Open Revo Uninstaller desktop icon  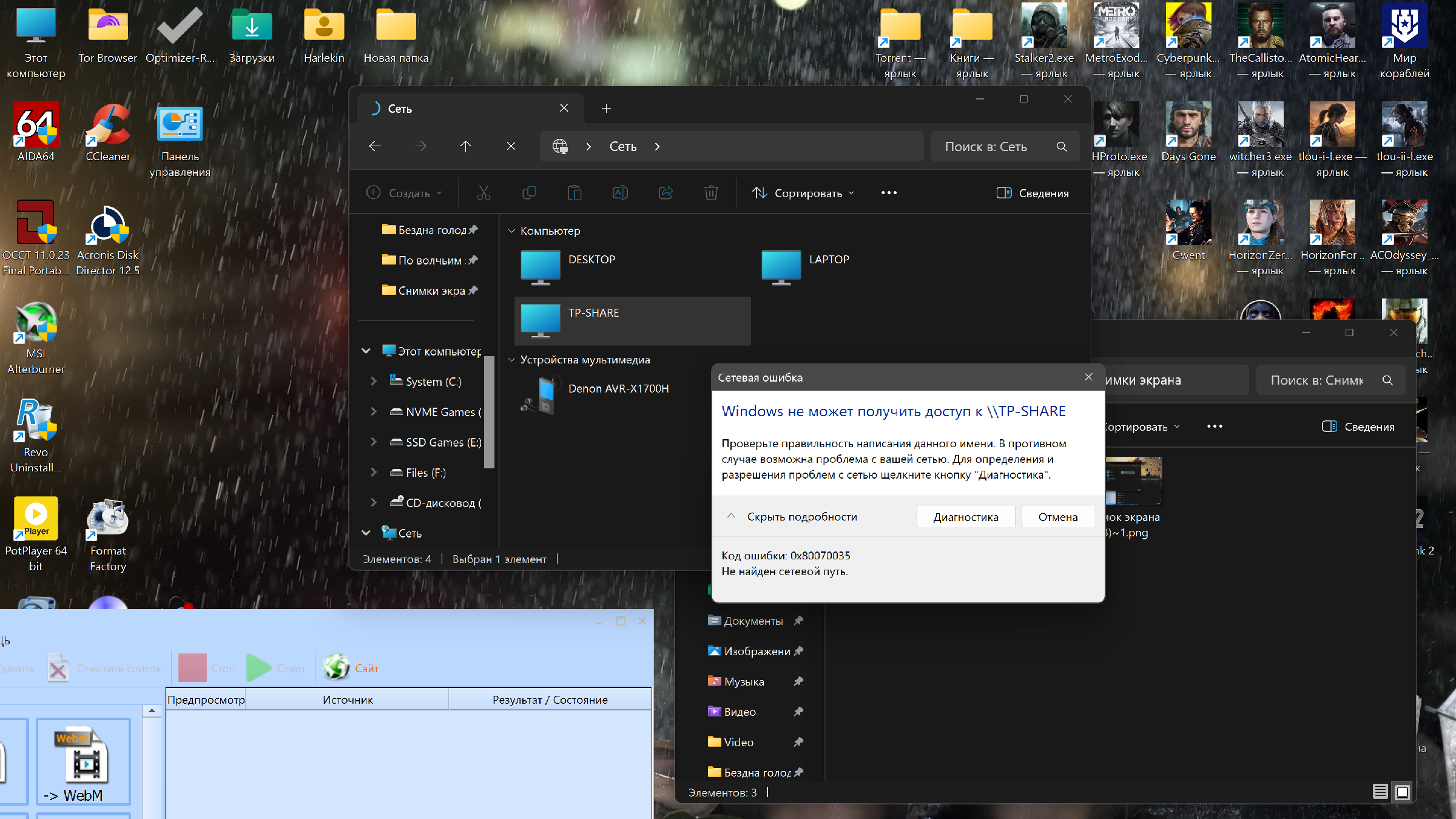[36, 436]
